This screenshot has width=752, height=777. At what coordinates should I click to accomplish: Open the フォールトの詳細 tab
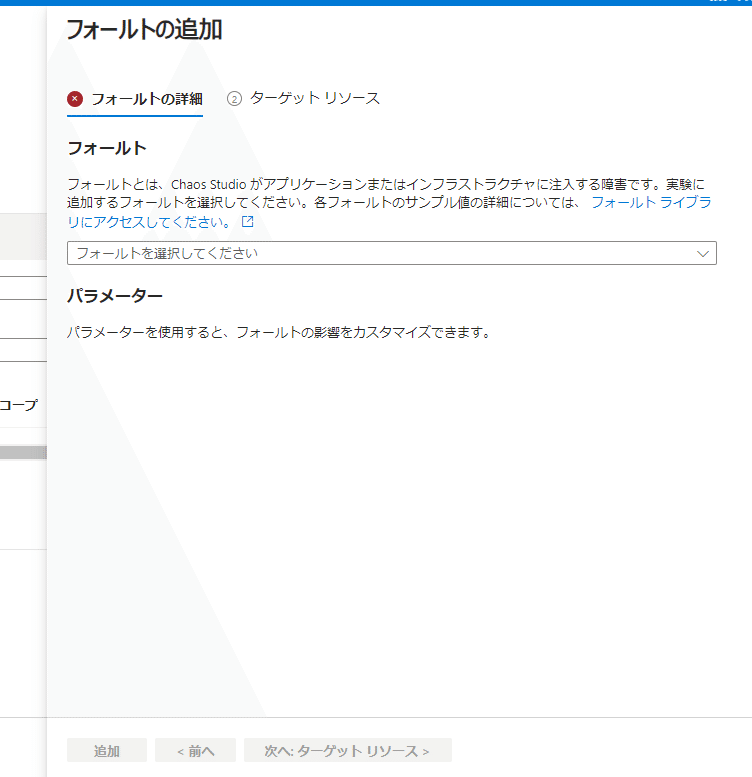[135, 99]
